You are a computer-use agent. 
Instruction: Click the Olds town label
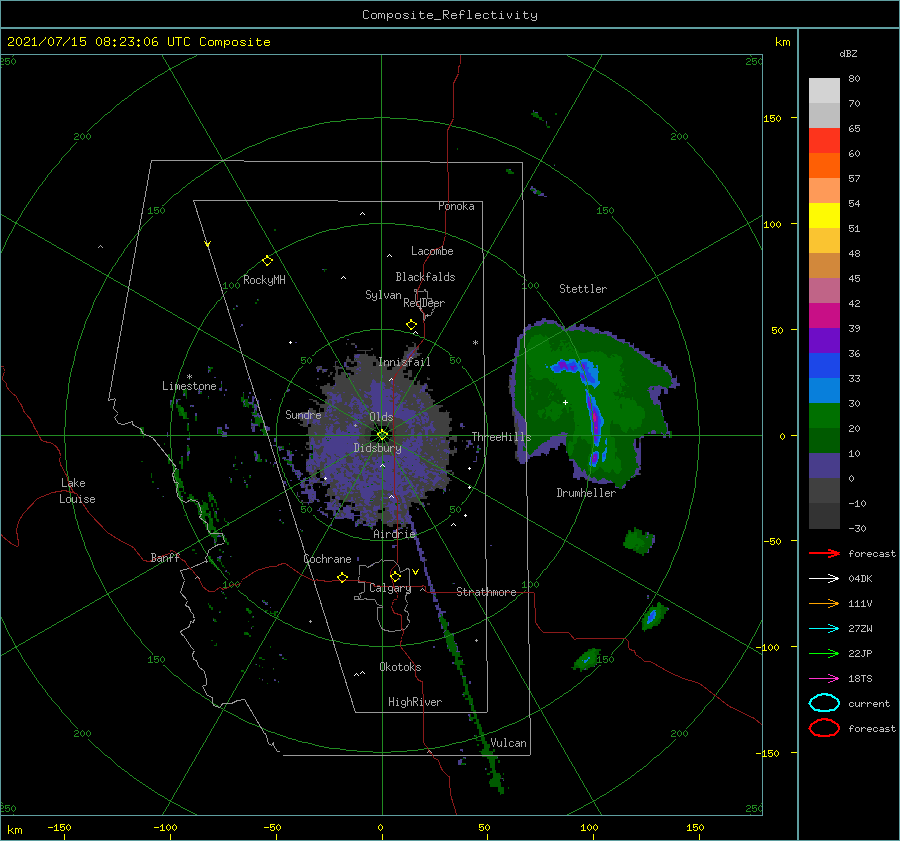381,417
